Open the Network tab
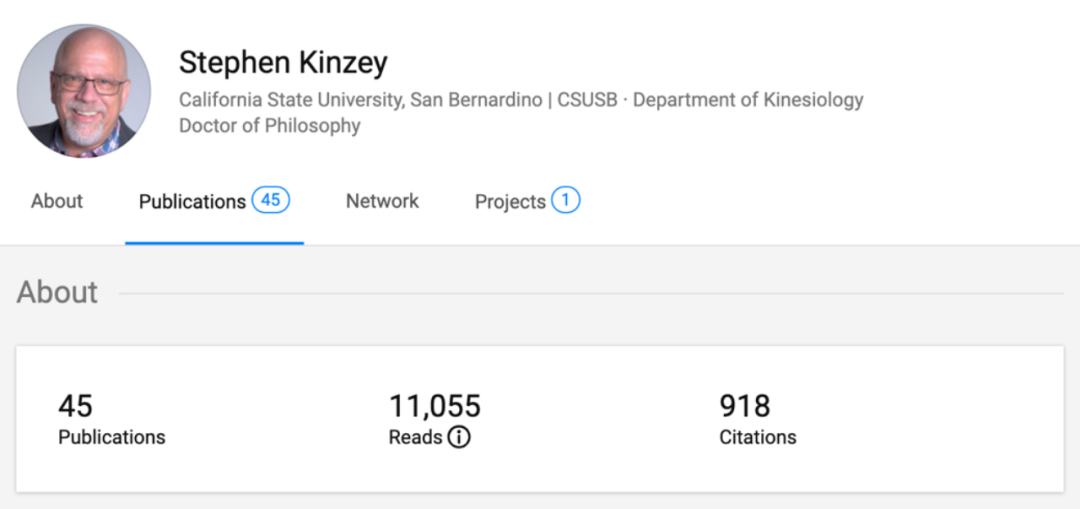The height and width of the screenshot is (509, 1080). click(x=382, y=201)
